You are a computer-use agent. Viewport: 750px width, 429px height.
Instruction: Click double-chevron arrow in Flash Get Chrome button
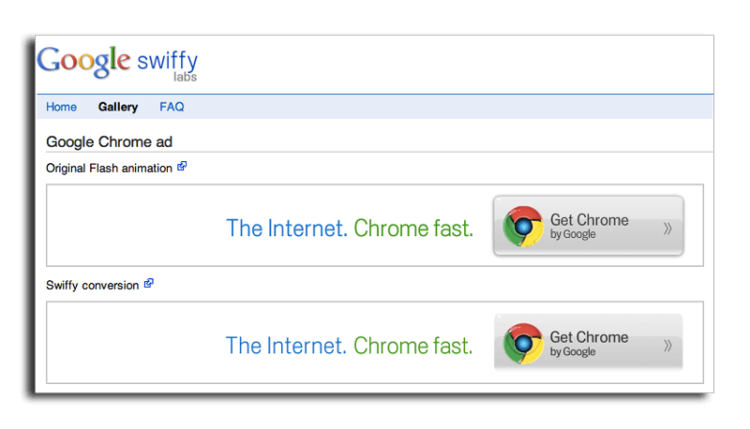point(668,229)
